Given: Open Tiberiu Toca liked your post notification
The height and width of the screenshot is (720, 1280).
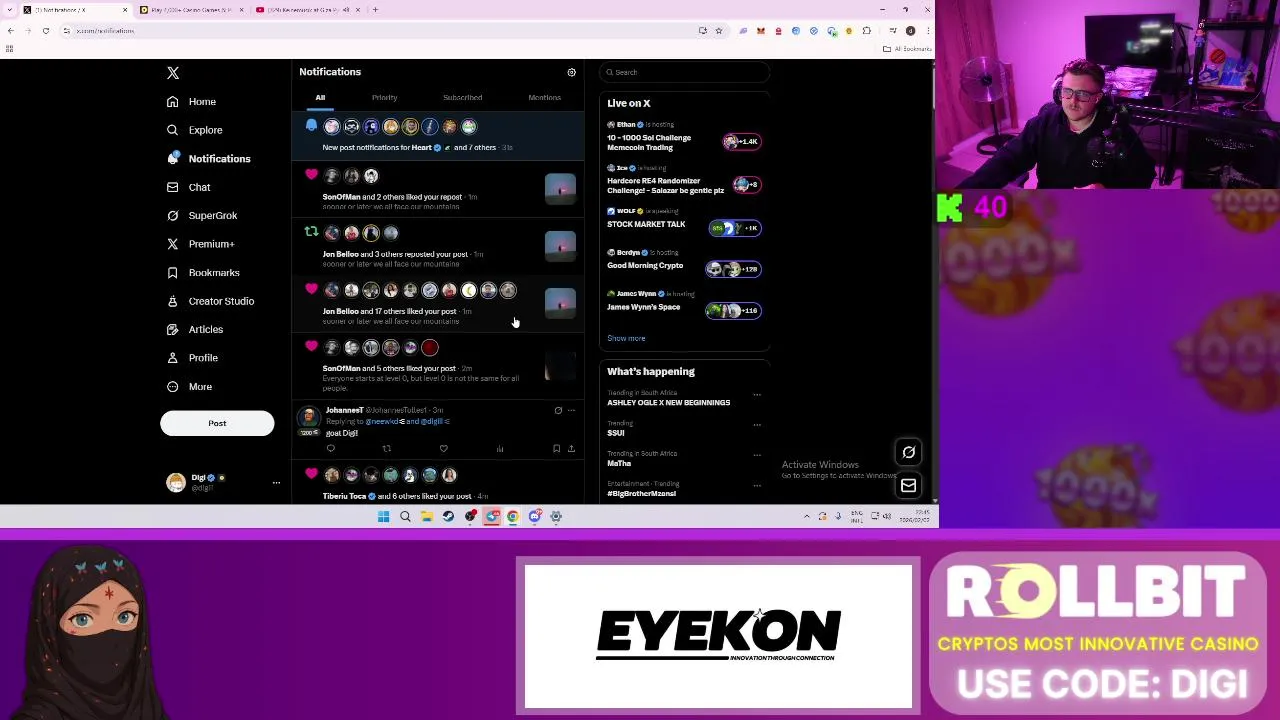Looking at the screenshot, I should click(x=438, y=484).
